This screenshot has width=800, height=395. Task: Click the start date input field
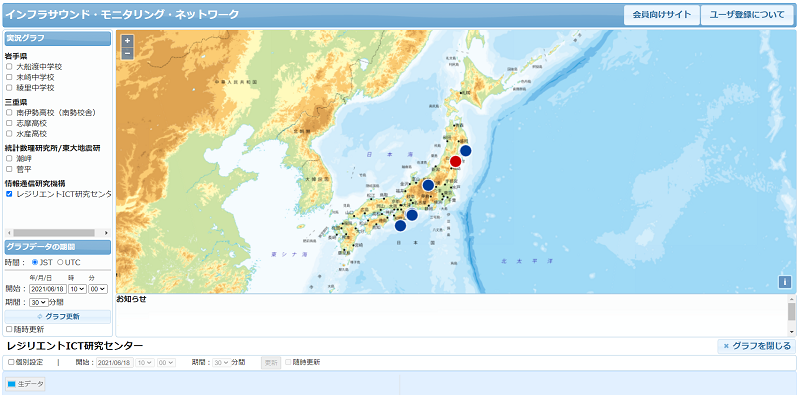(x=48, y=289)
